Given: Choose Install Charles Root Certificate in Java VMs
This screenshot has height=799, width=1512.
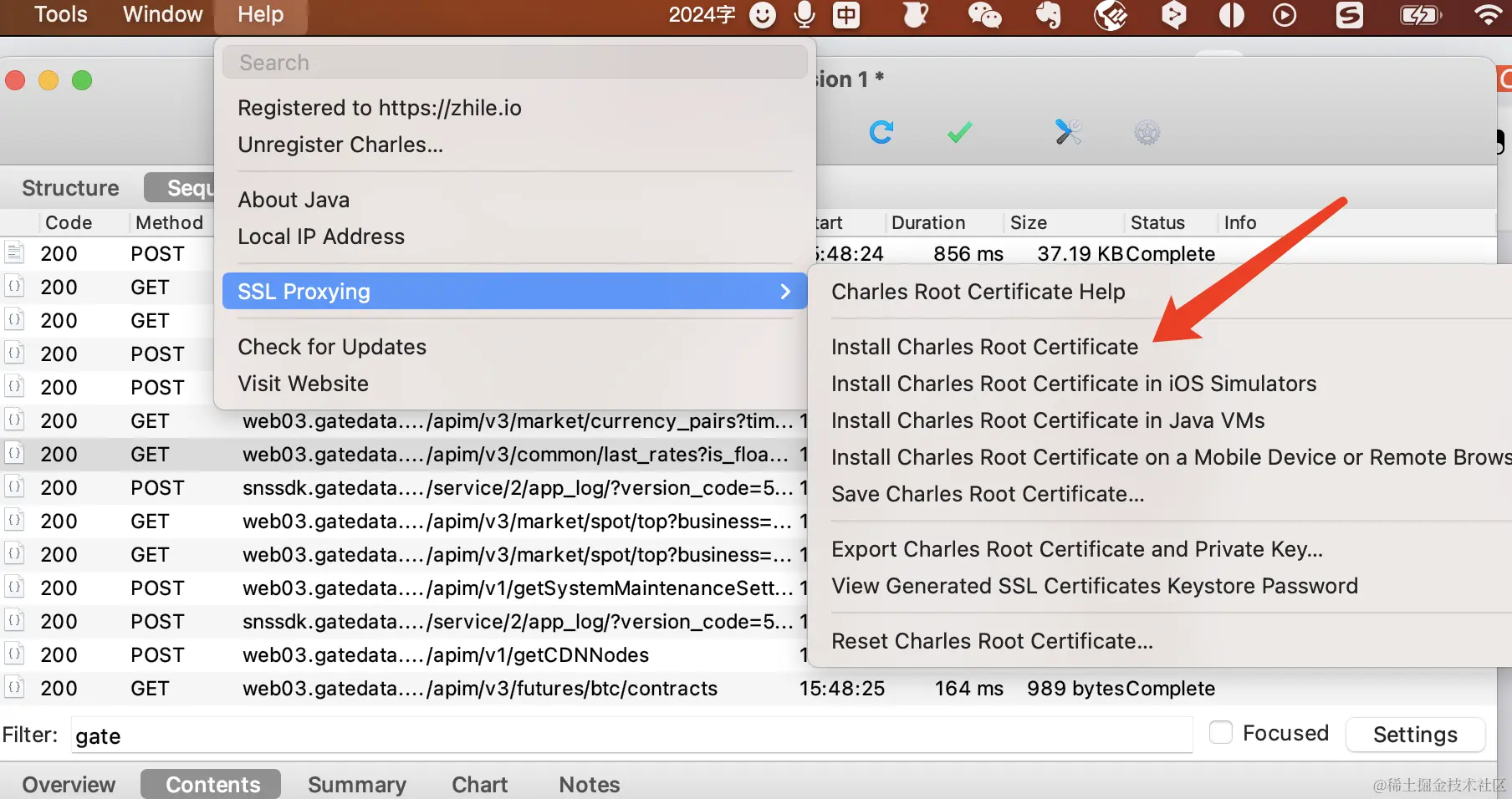Looking at the screenshot, I should click(1048, 420).
